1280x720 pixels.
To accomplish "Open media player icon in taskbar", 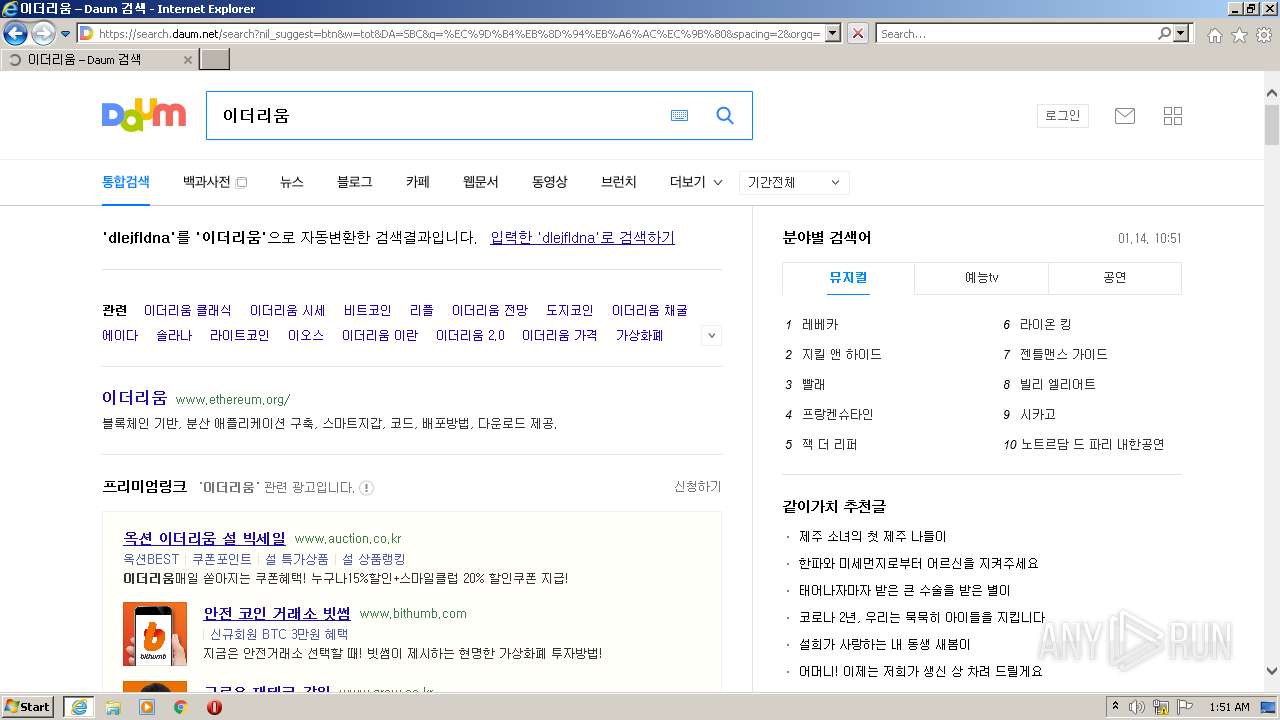I will click(x=147, y=707).
